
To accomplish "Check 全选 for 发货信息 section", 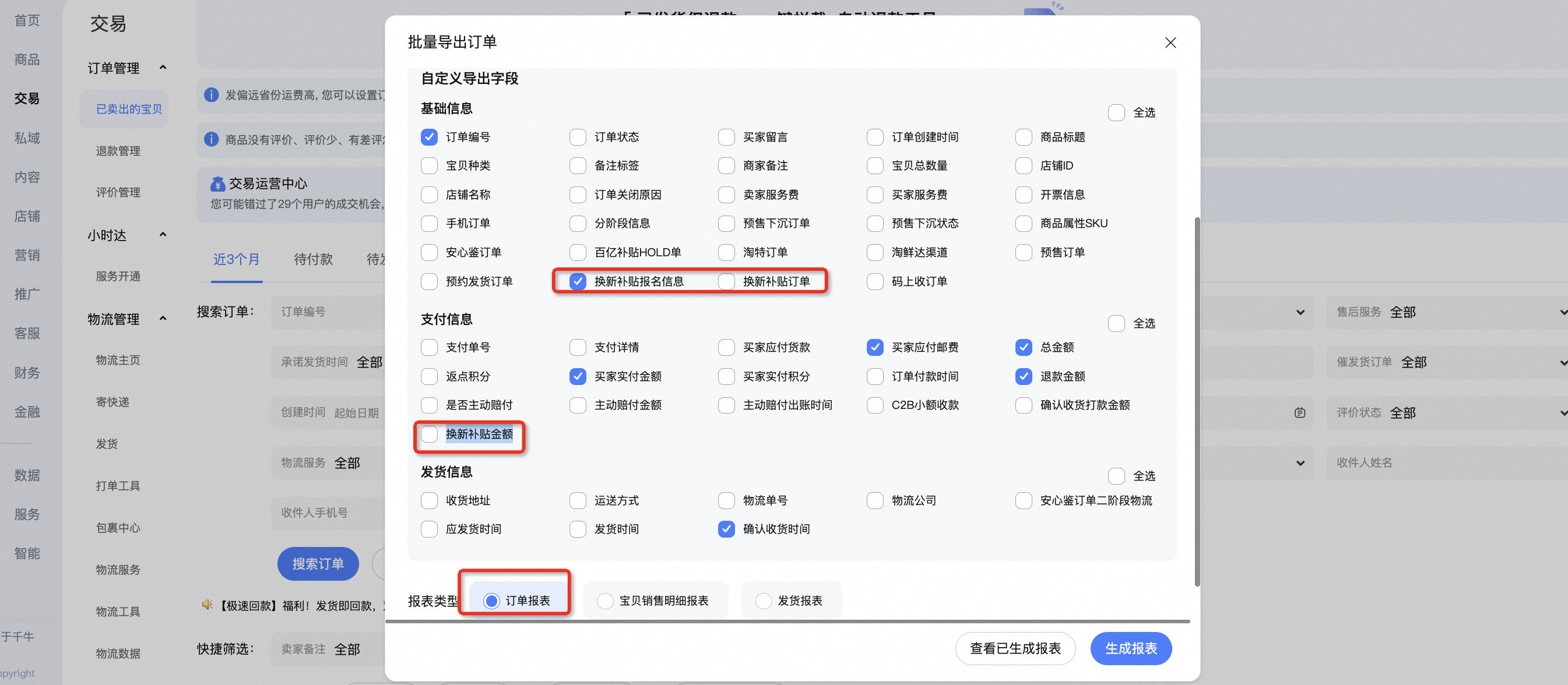I will click(1116, 476).
